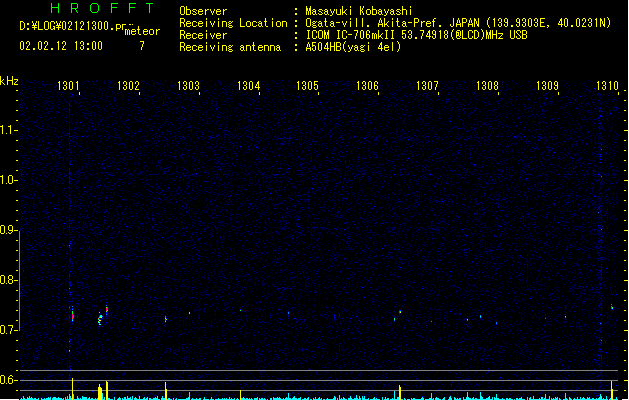Select observer name Masayuki Kobayashi
The height and width of the screenshot is (400, 629).
(359, 11)
